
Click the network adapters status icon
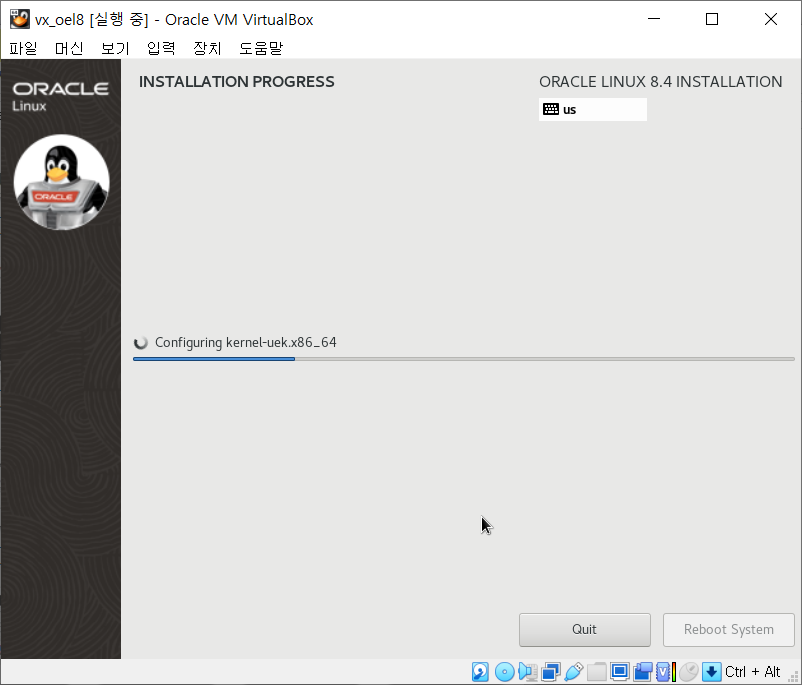click(551, 672)
